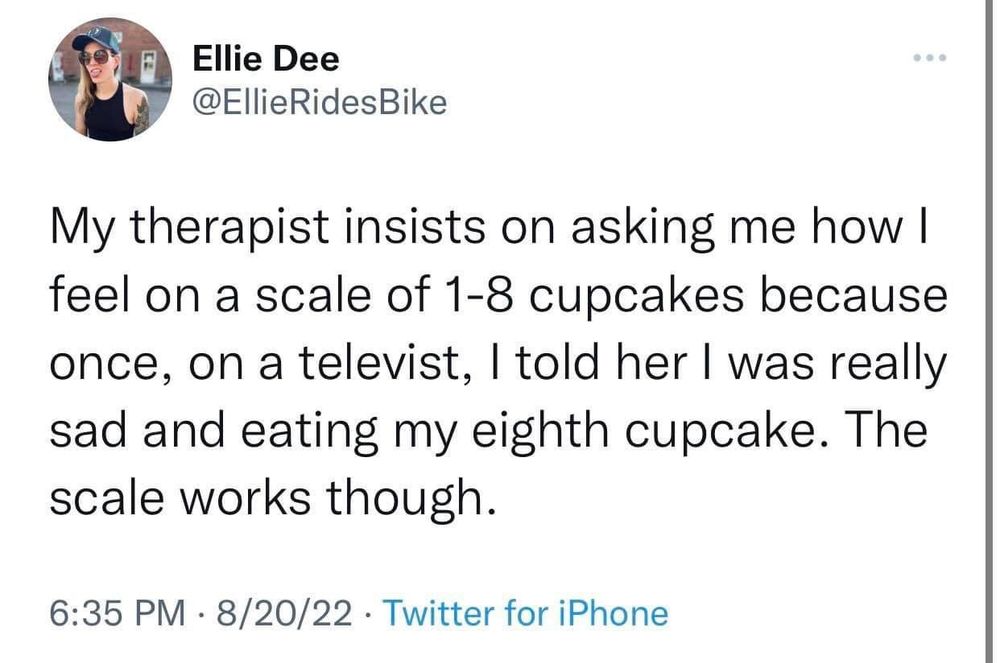
Task: Open the Ellie Dee display name
Action: click(x=266, y=59)
